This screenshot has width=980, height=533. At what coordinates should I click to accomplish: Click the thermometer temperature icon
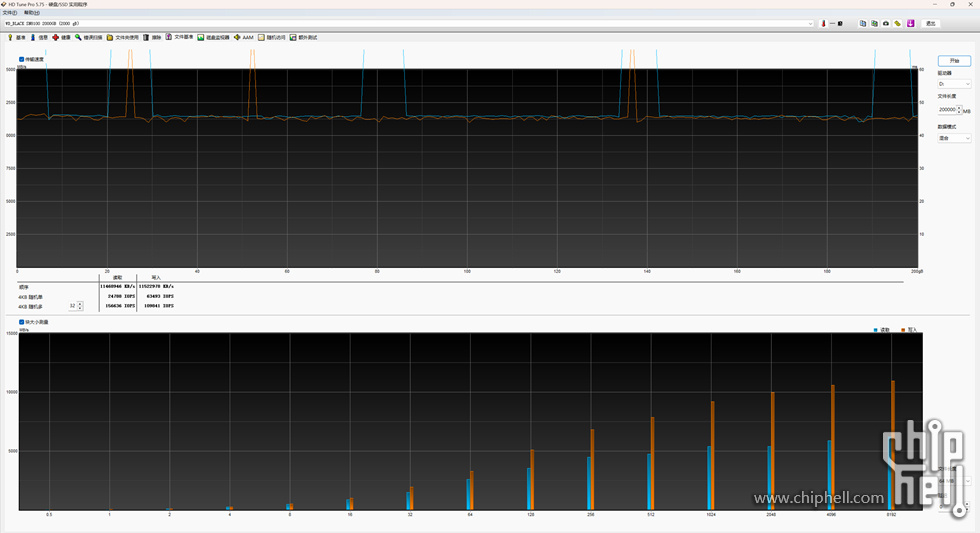(823, 24)
